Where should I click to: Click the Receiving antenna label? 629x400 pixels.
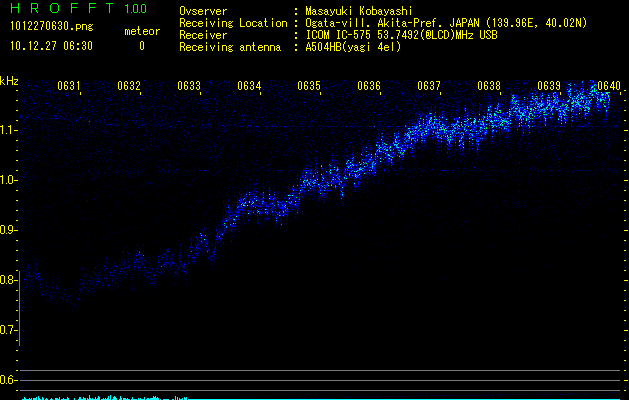coord(230,47)
